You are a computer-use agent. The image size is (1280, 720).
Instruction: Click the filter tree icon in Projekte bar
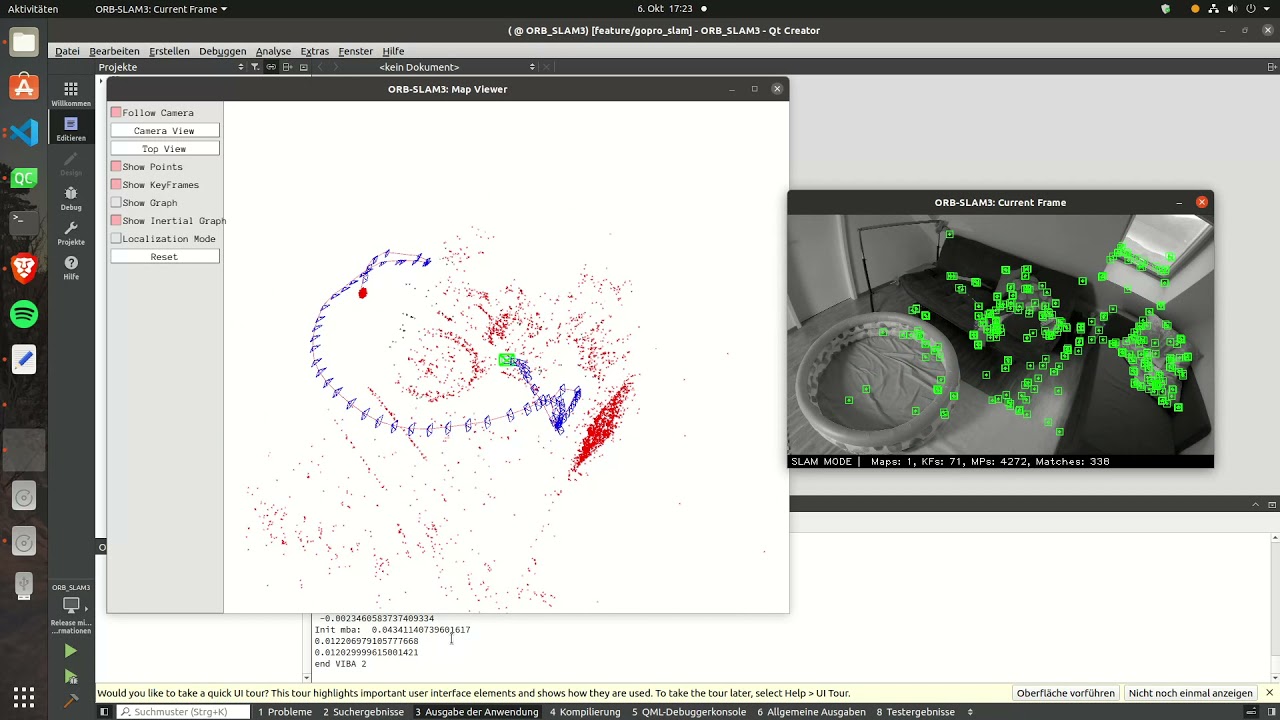[255, 67]
